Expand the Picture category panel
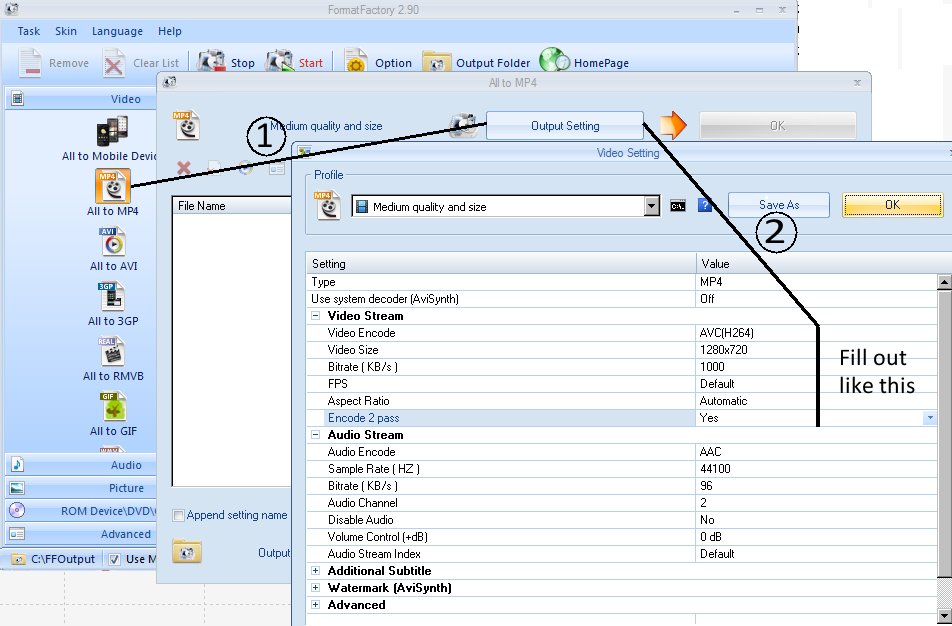 coord(81,488)
